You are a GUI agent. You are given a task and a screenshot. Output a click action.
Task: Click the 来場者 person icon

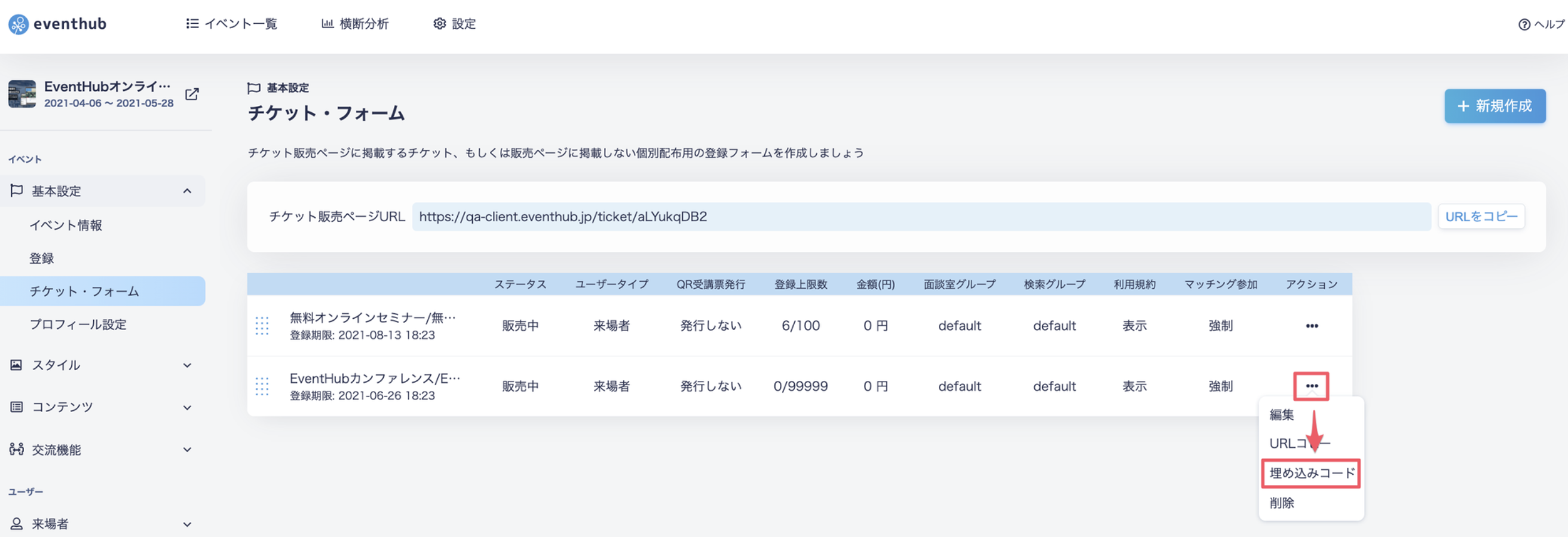(x=17, y=524)
